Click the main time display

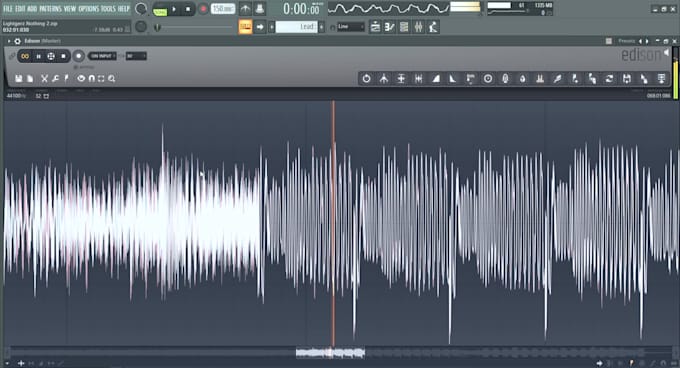[x=302, y=9]
